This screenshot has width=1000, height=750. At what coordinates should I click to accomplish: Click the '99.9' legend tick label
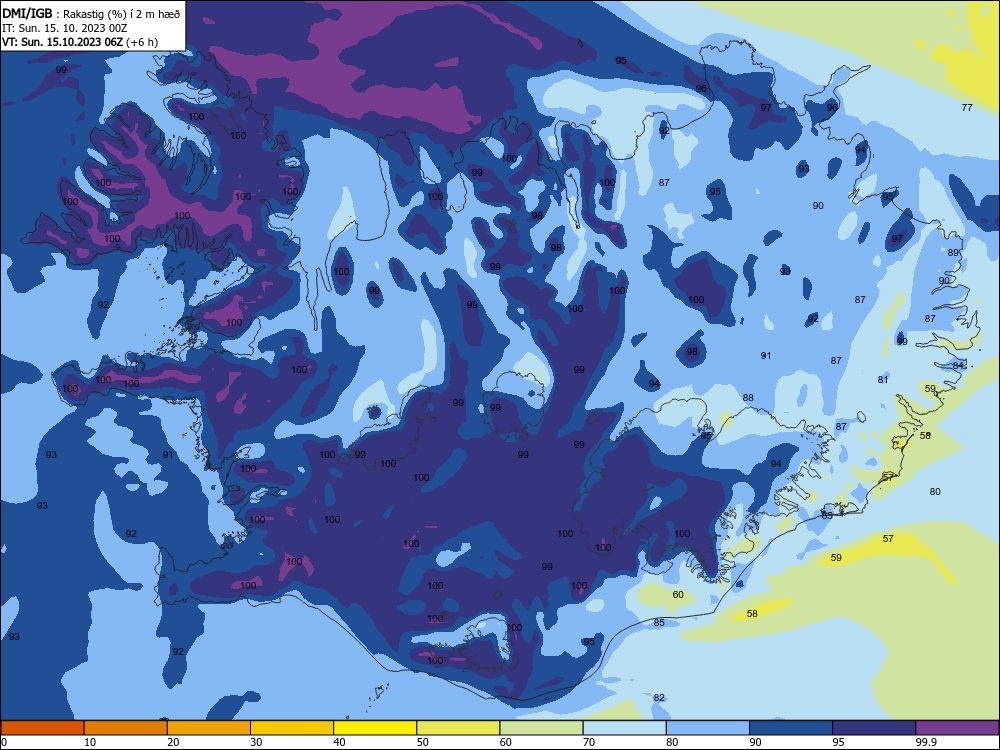[926, 742]
